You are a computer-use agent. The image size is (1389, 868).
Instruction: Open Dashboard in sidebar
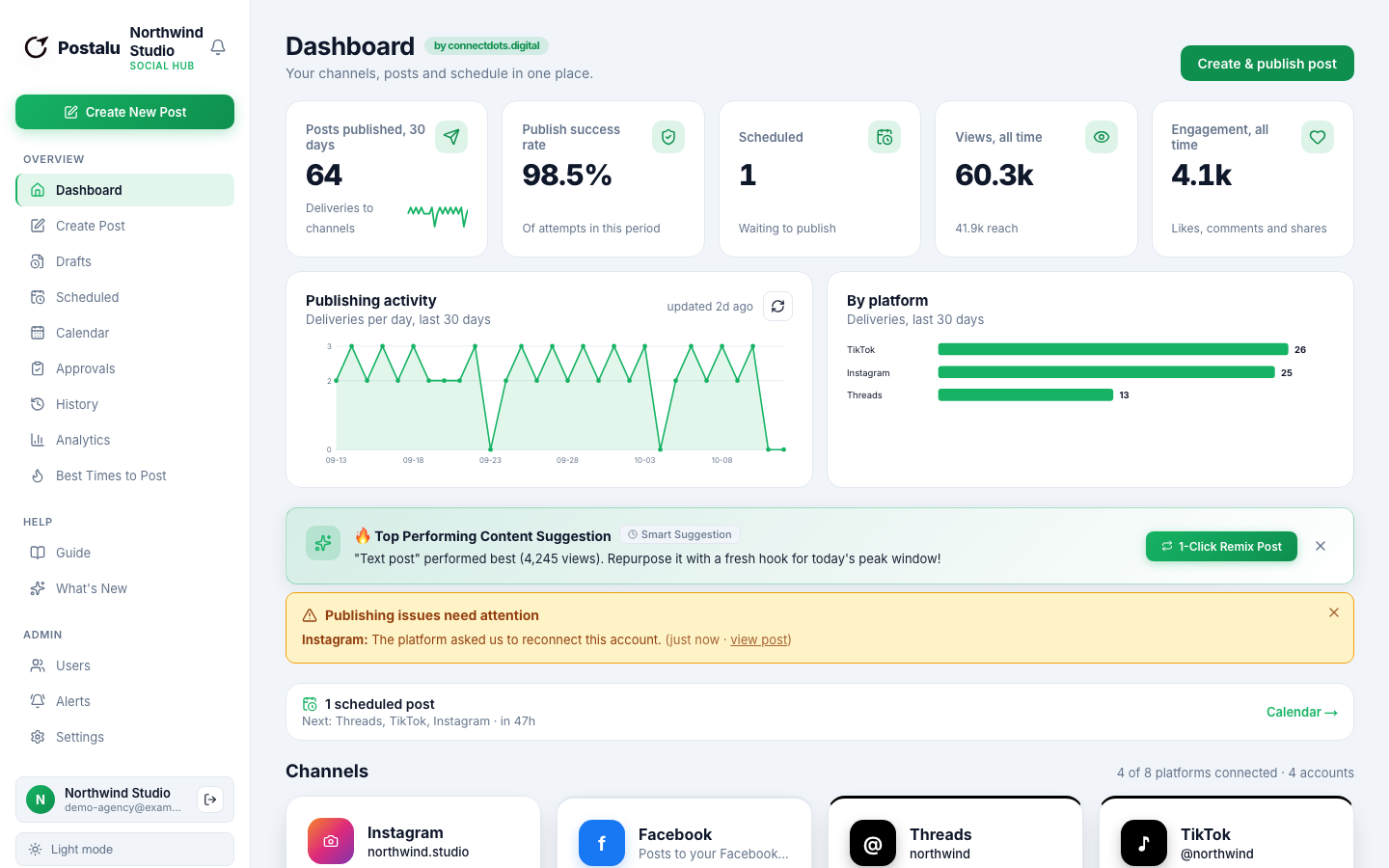pos(124,190)
